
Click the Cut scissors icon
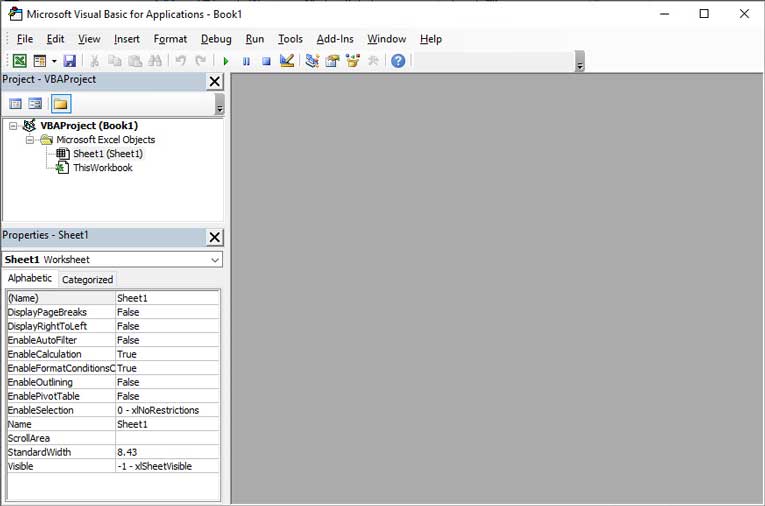[95, 61]
